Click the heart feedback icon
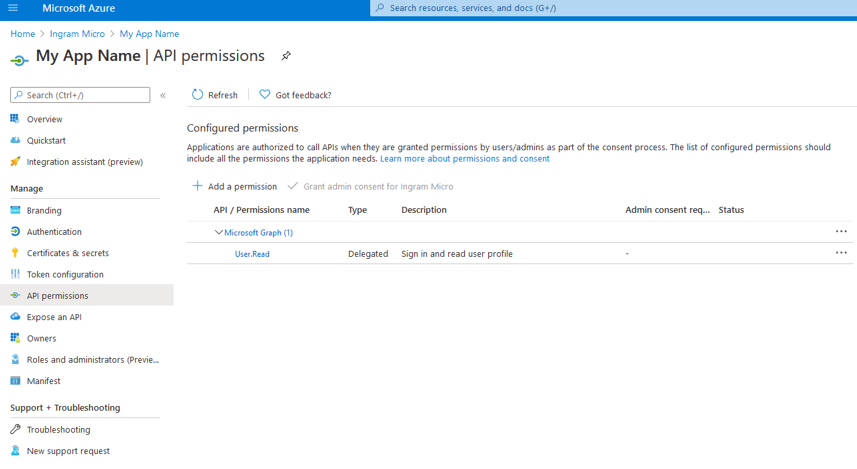The width and height of the screenshot is (857, 469). click(265, 95)
